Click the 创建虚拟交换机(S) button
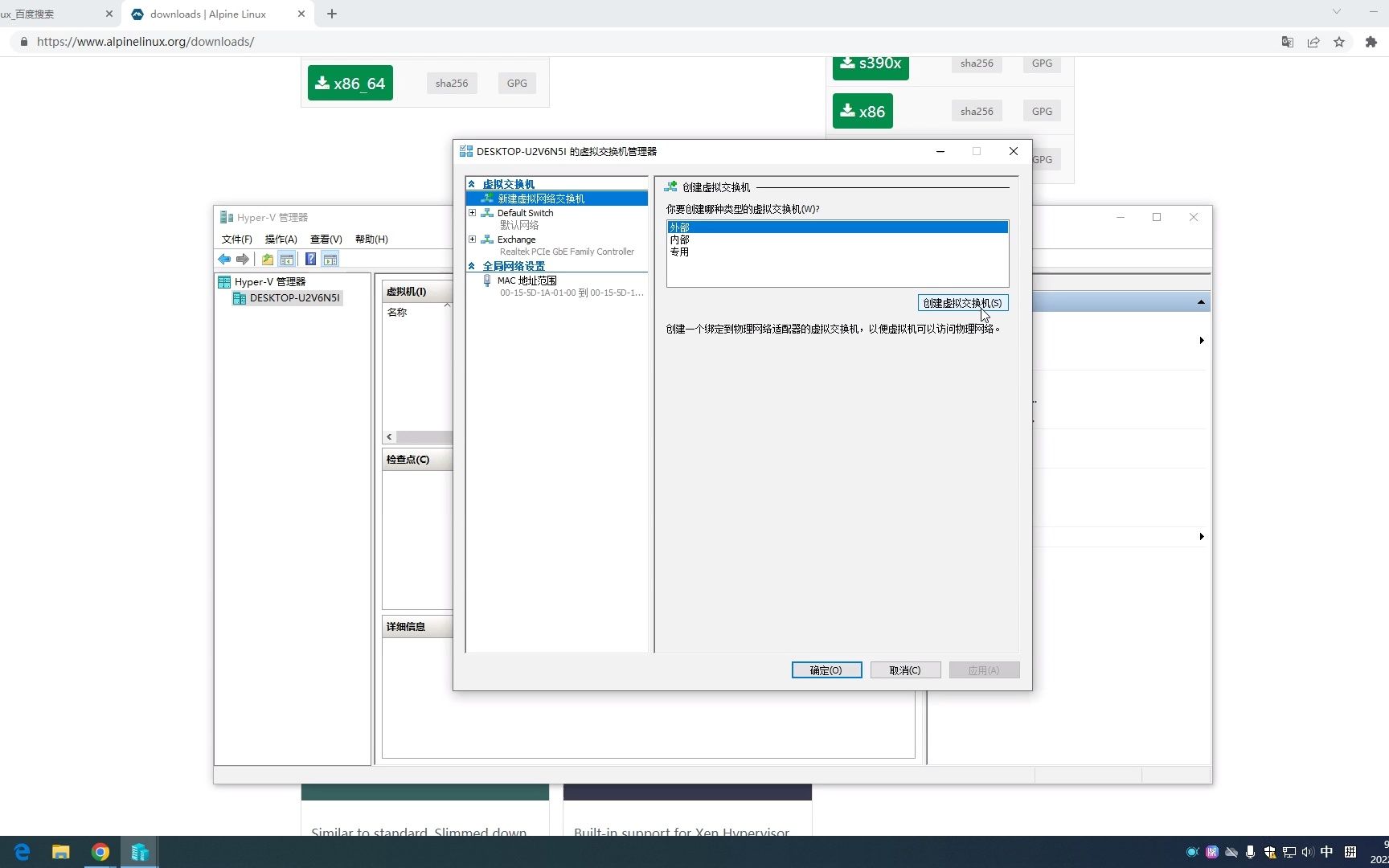This screenshot has width=1389, height=868. (963, 303)
